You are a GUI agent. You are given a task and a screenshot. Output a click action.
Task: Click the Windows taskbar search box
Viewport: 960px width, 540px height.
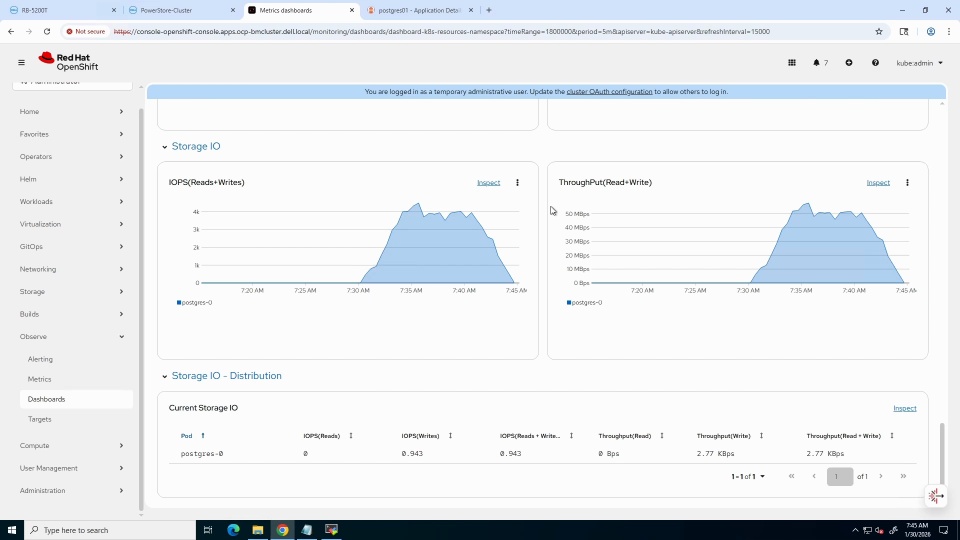coord(110,530)
